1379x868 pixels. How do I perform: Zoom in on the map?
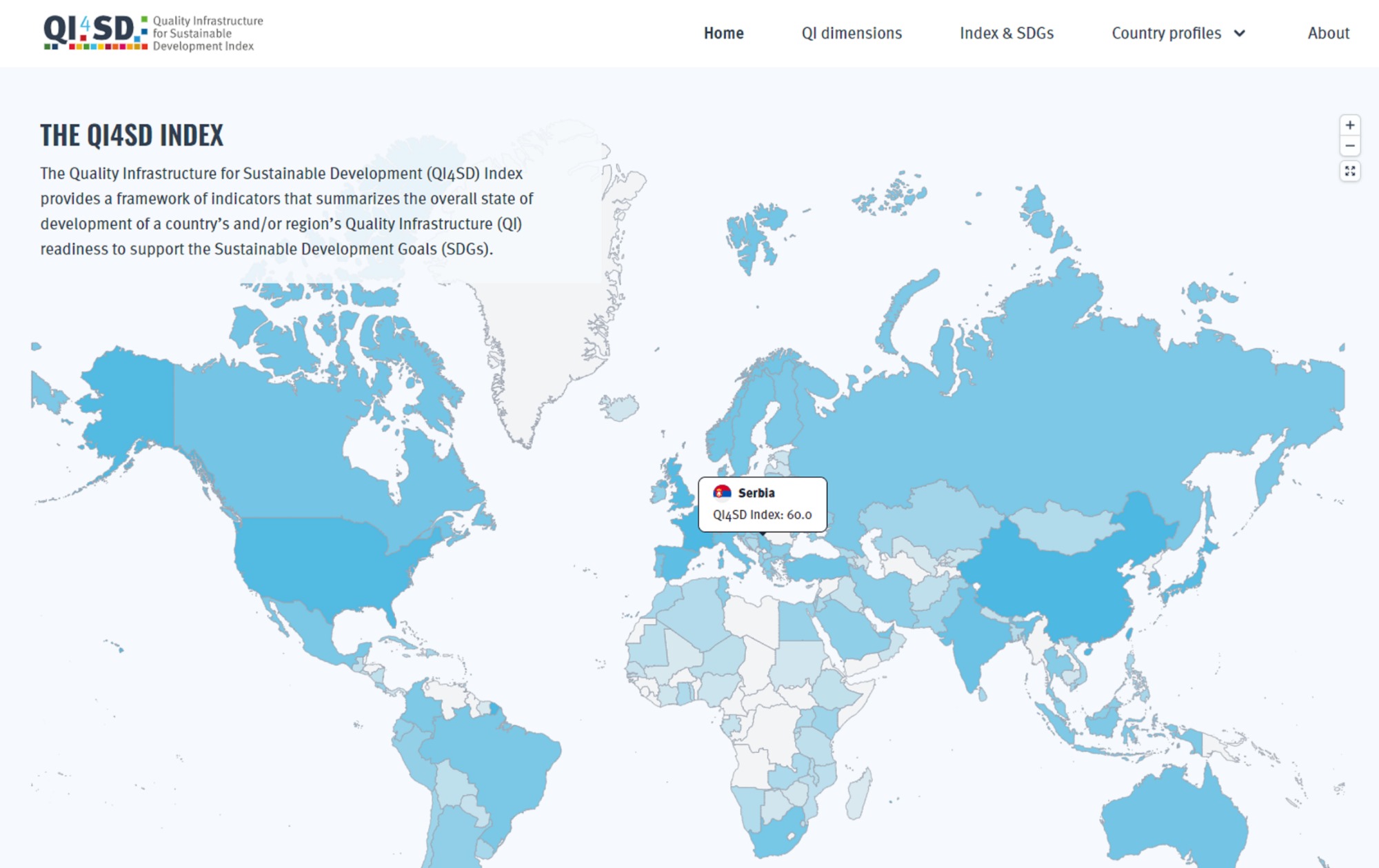click(1349, 125)
